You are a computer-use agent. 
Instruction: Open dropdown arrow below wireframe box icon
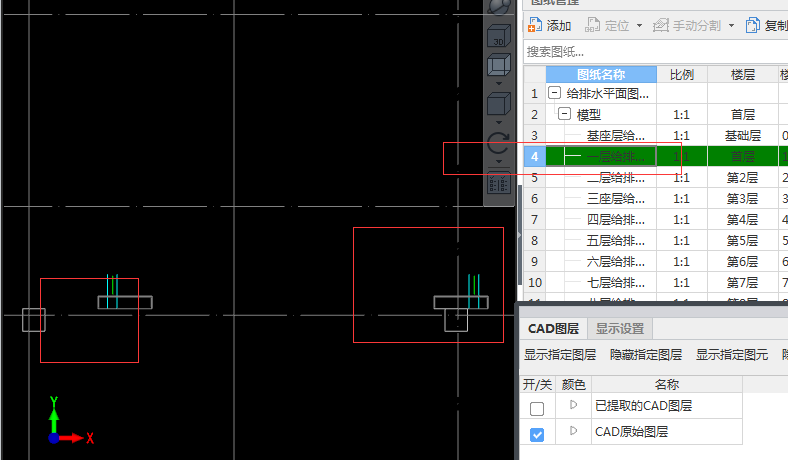click(499, 83)
